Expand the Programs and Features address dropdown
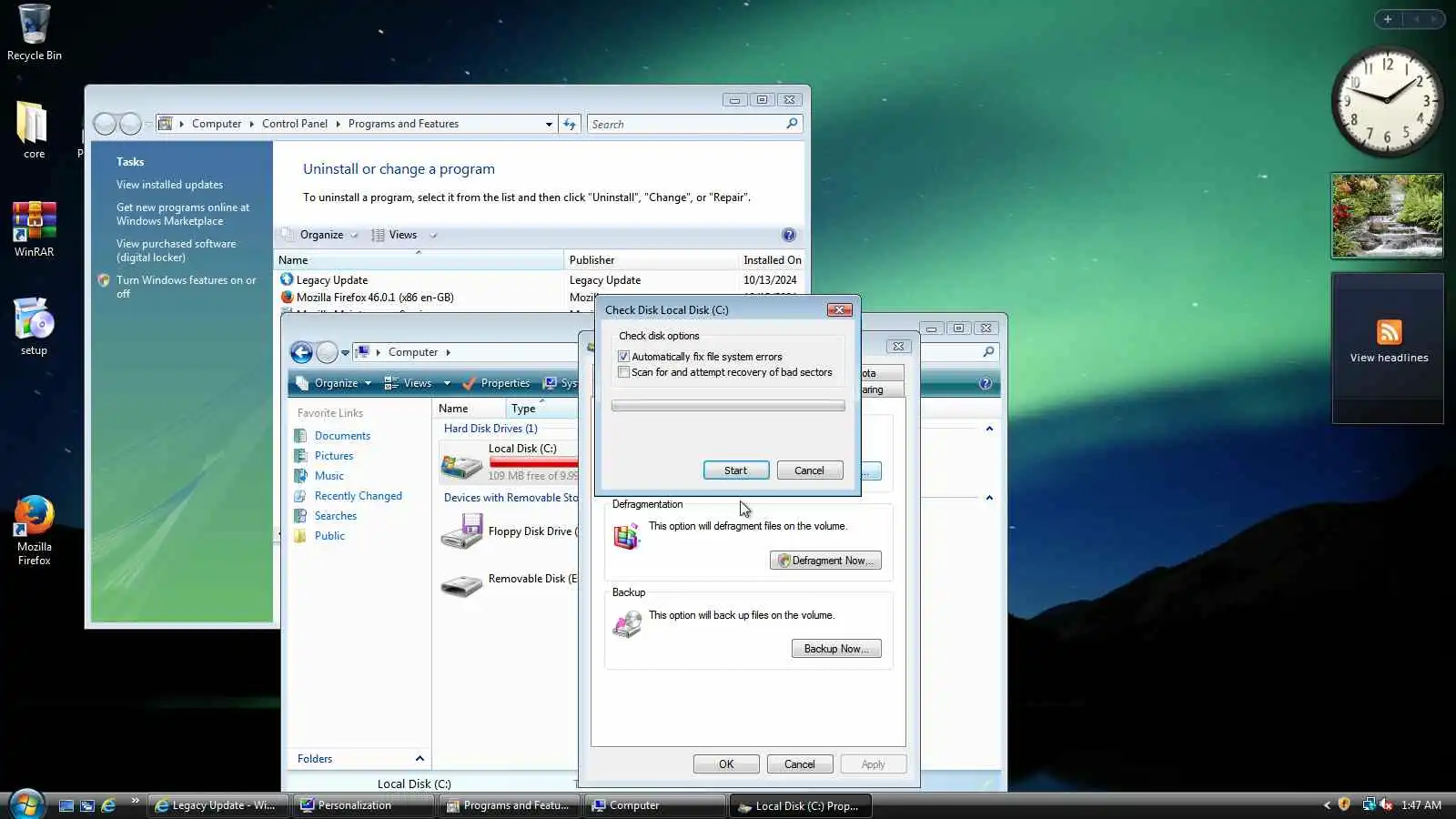Image resolution: width=1456 pixels, height=819 pixels. [x=549, y=124]
